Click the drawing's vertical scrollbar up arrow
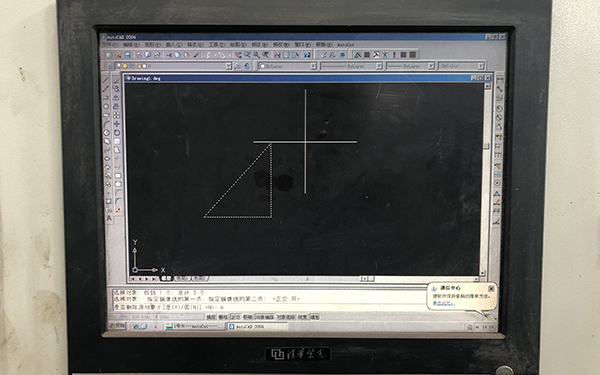This screenshot has width=600, height=375. coord(487,86)
